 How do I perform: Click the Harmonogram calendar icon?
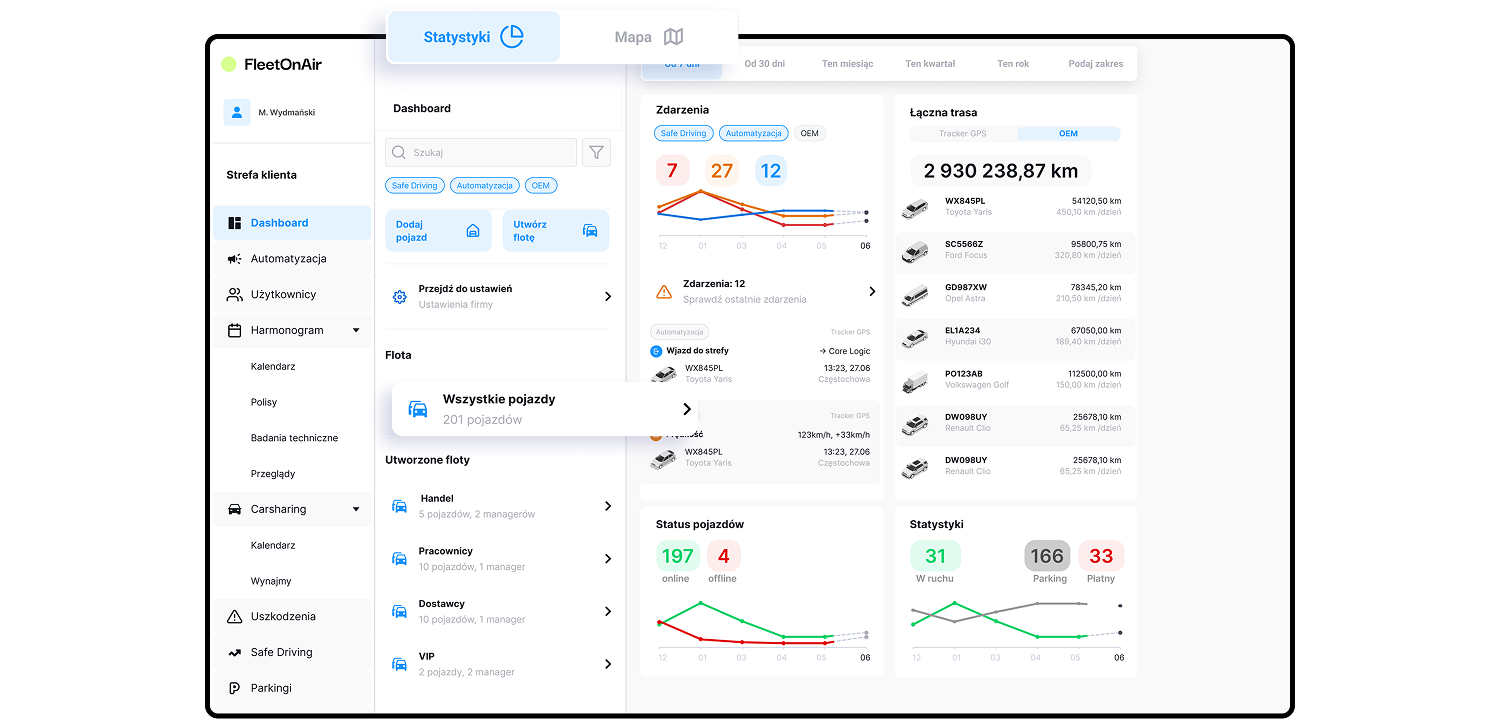coord(234,330)
